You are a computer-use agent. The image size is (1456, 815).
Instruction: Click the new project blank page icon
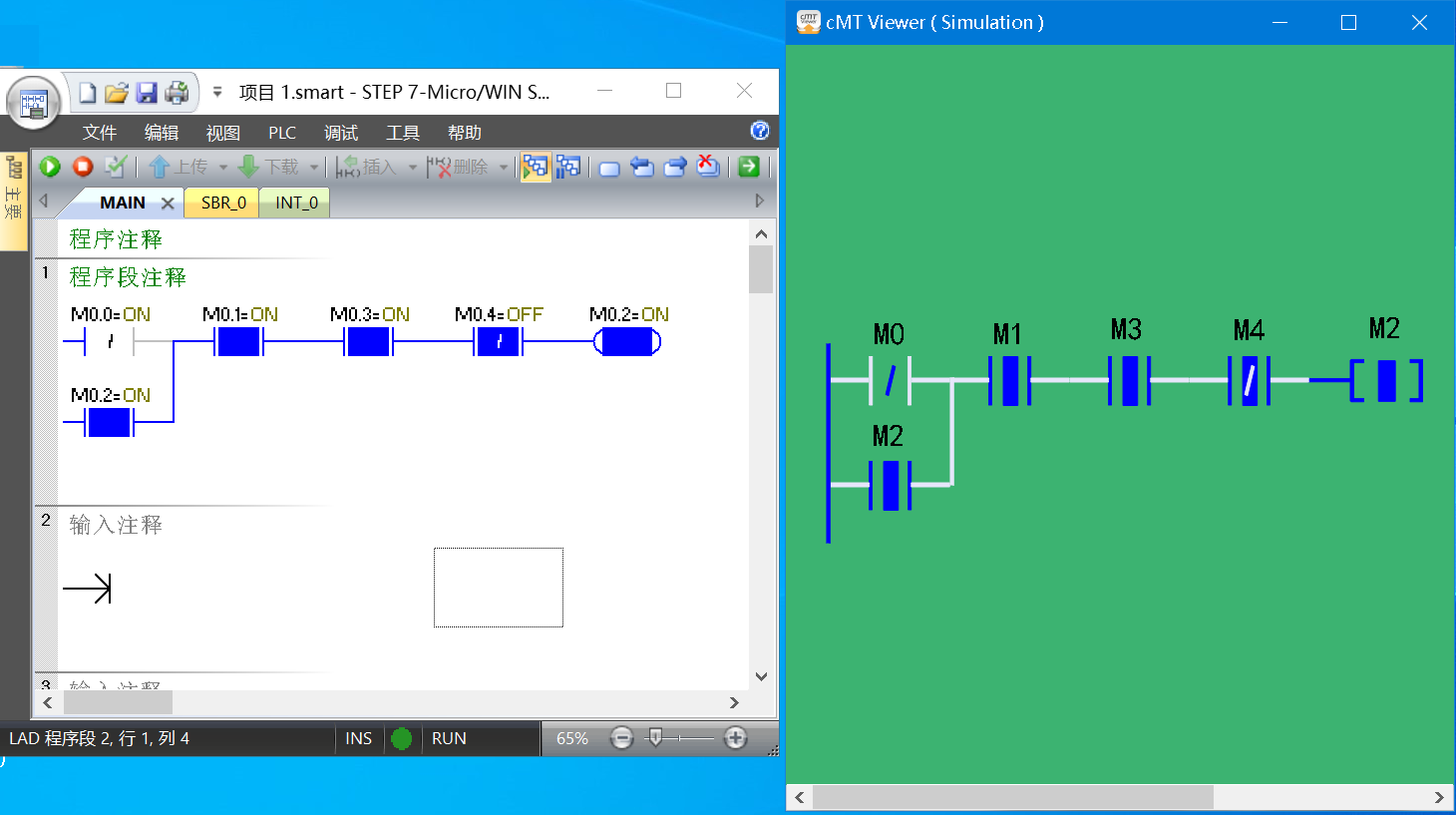click(x=88, y=93)
